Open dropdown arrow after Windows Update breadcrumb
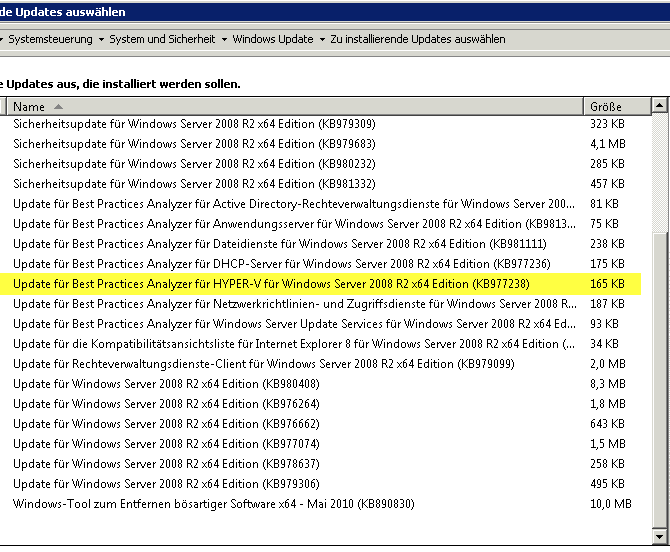 [322, 40]
